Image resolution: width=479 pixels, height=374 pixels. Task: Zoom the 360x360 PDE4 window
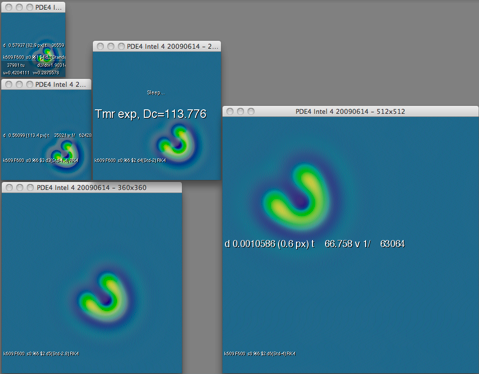[30, 188]
